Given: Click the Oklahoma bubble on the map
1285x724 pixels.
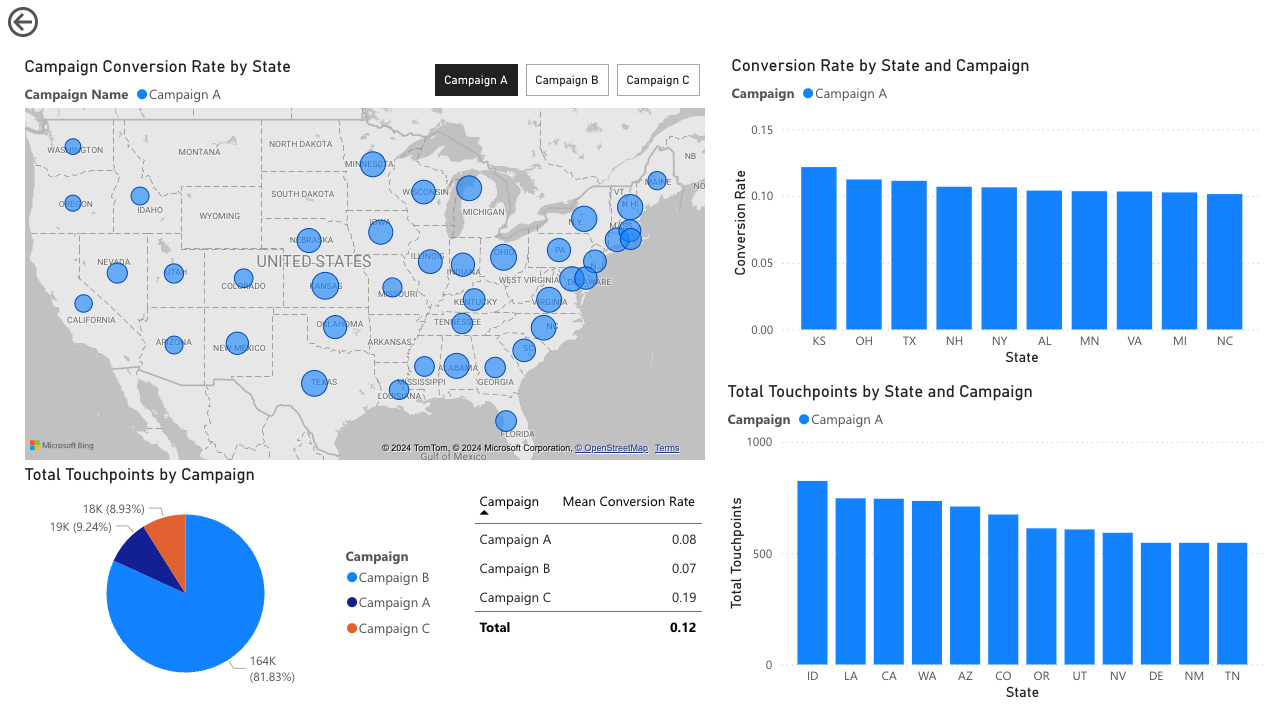Looking at the screenshot, I should coord(335,326).
